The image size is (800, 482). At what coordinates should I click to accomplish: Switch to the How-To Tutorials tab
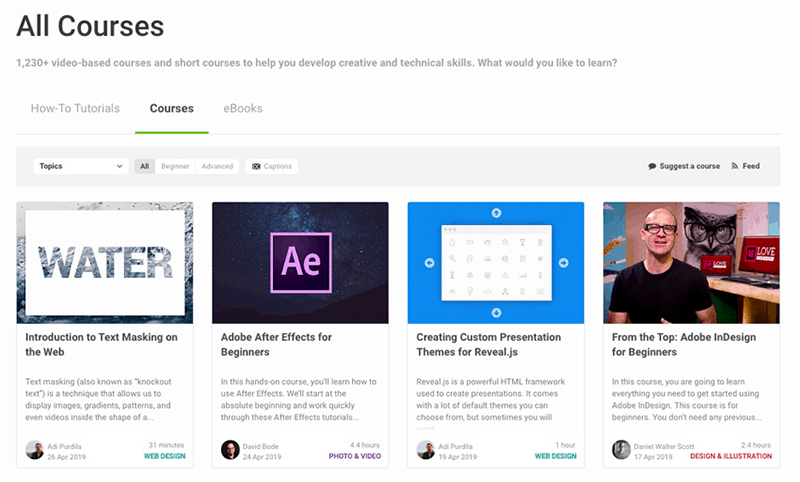click(x=75, y=109)
